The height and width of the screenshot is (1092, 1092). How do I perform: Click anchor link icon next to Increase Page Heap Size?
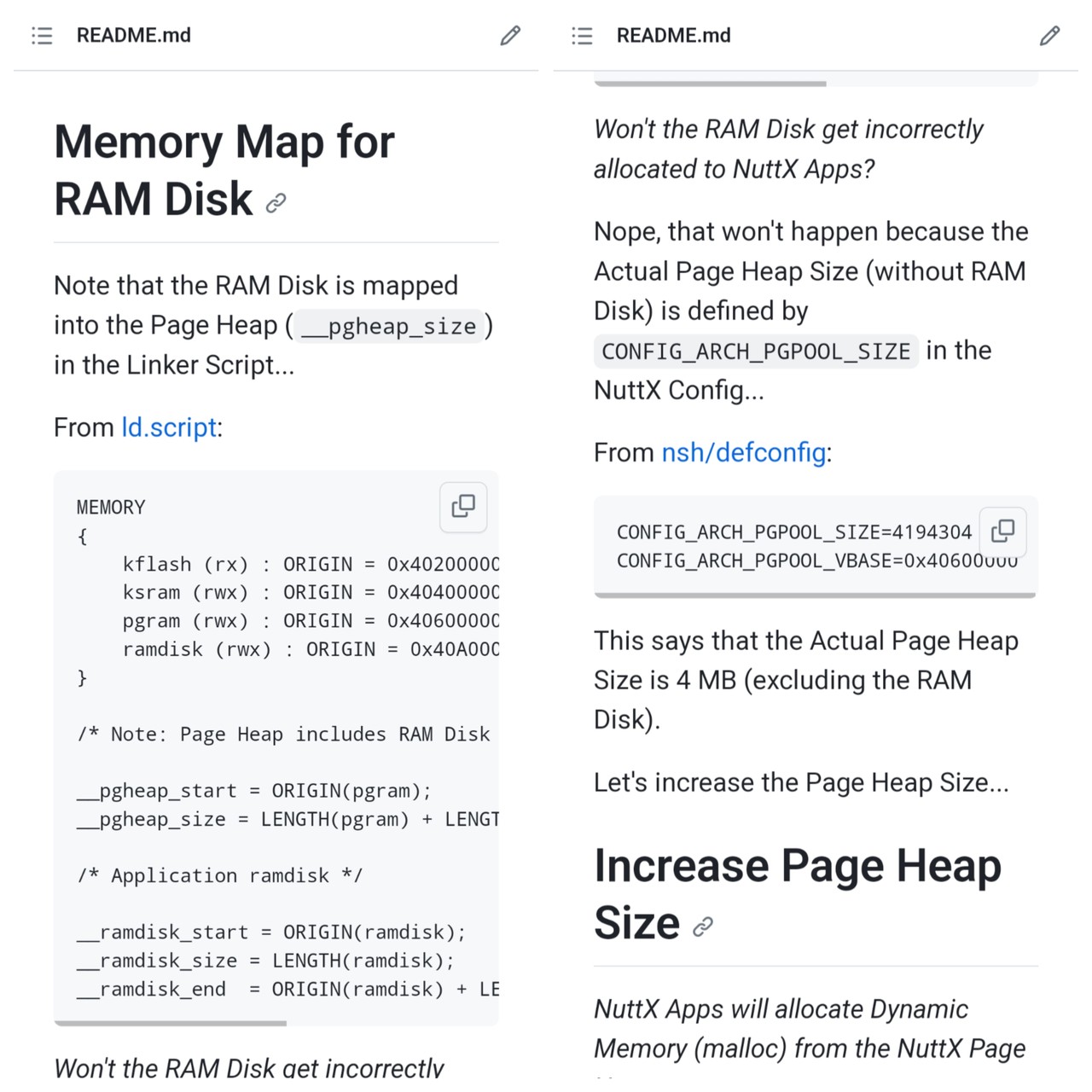[x=703, y=926]
